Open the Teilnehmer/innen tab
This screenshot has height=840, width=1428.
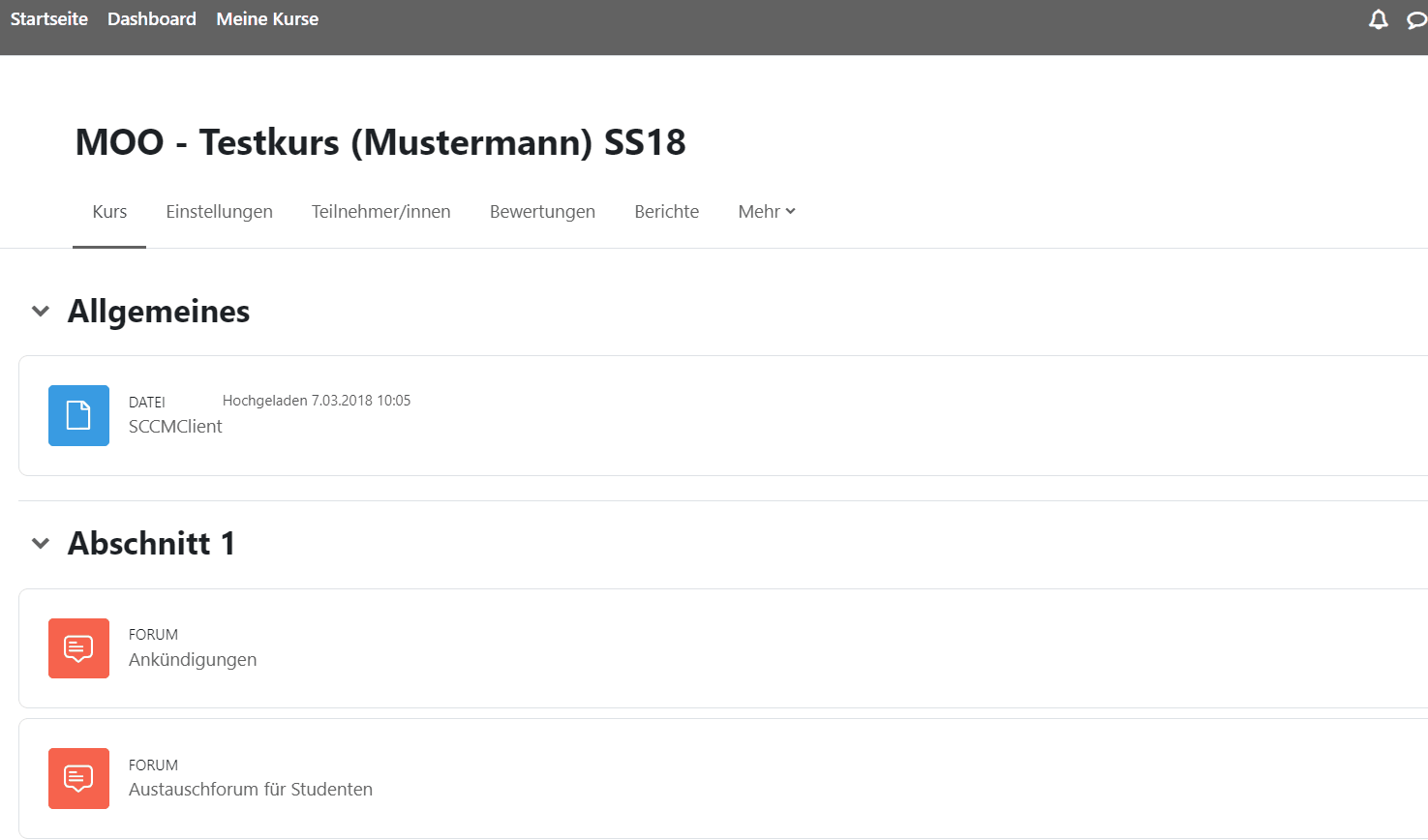tap(380, 212)
